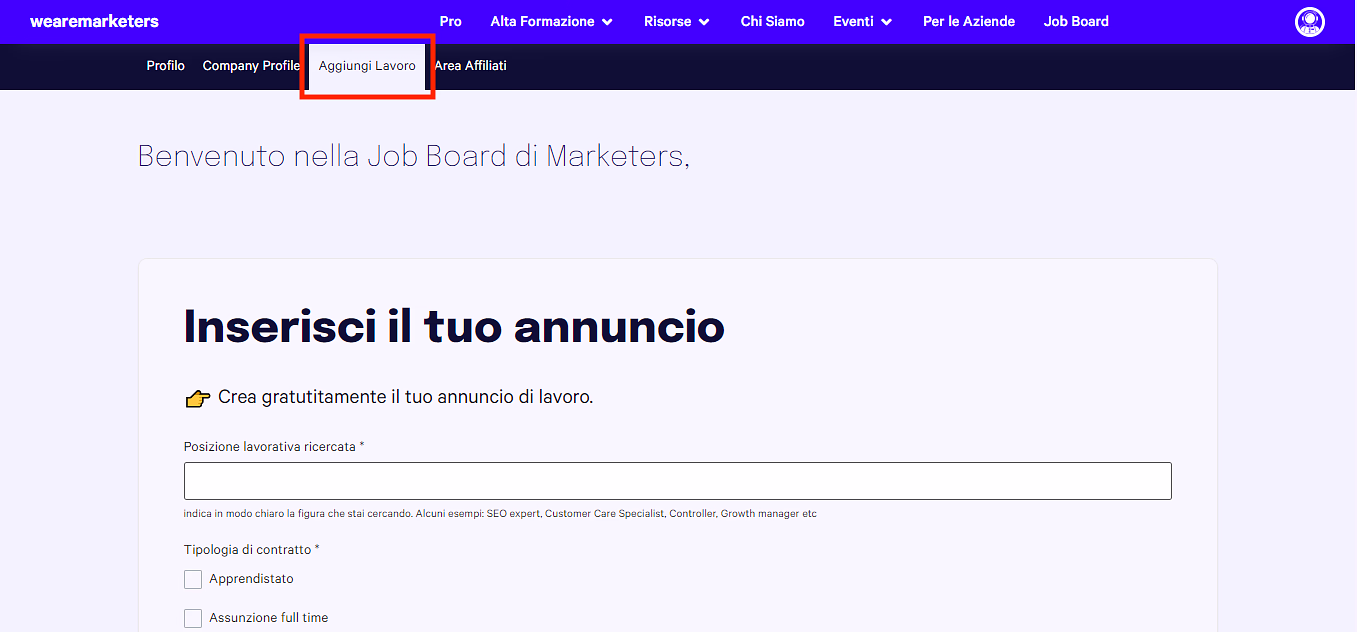
Task: Open the Company Profile tab
Action: pyautogui.click(x=251, y=65)
